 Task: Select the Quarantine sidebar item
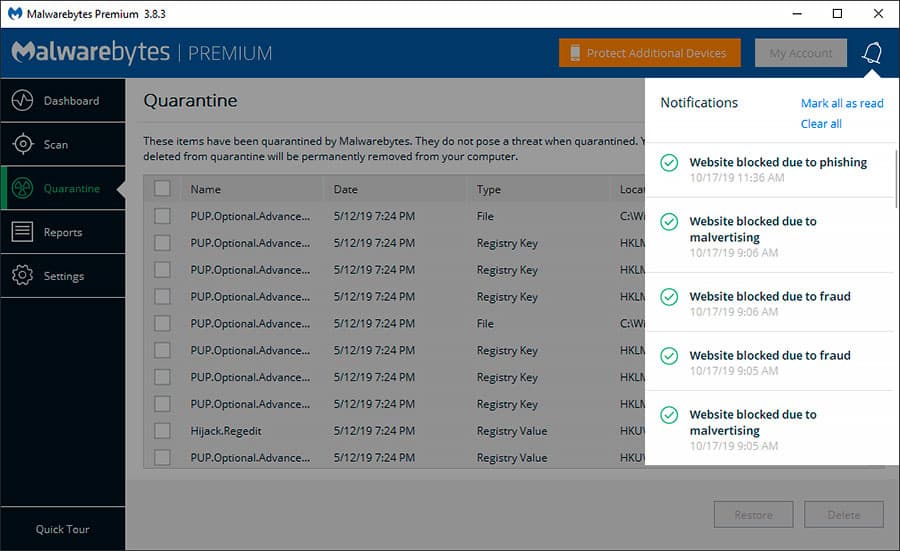tap(63, 188)
